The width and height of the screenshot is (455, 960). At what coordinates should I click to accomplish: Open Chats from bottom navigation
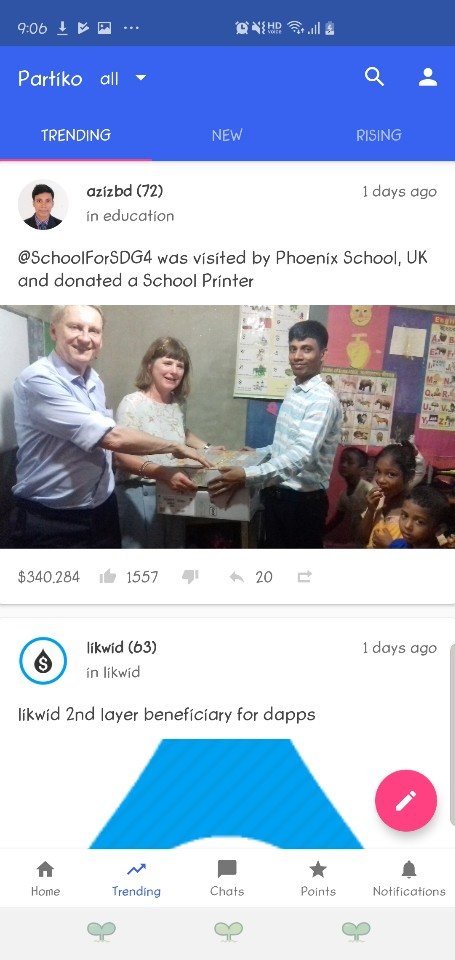(227, 879)
